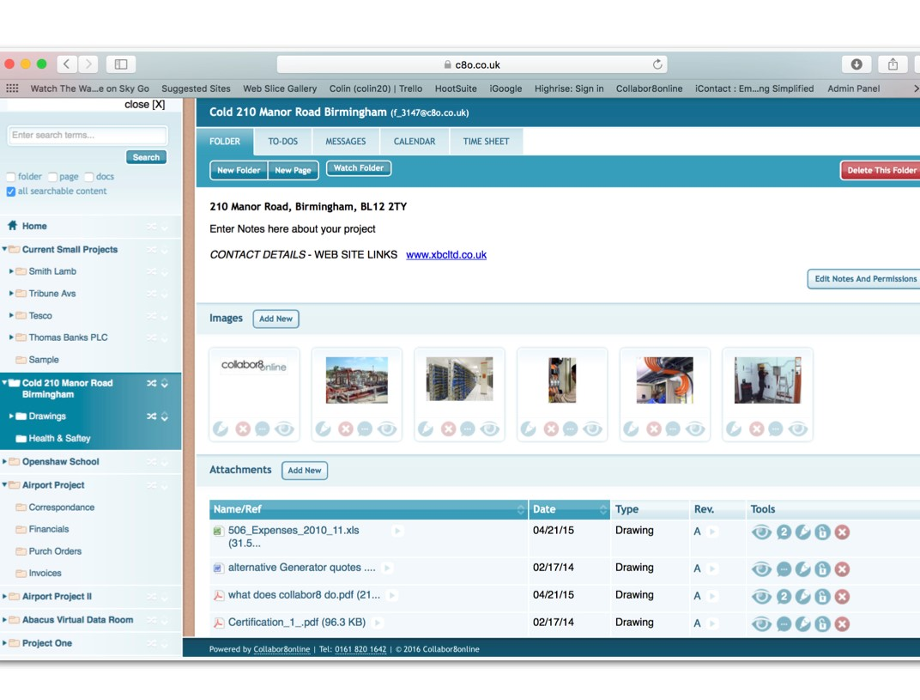Click the Home icon in sidebar
920x700 pixels.
click(12, 225)
